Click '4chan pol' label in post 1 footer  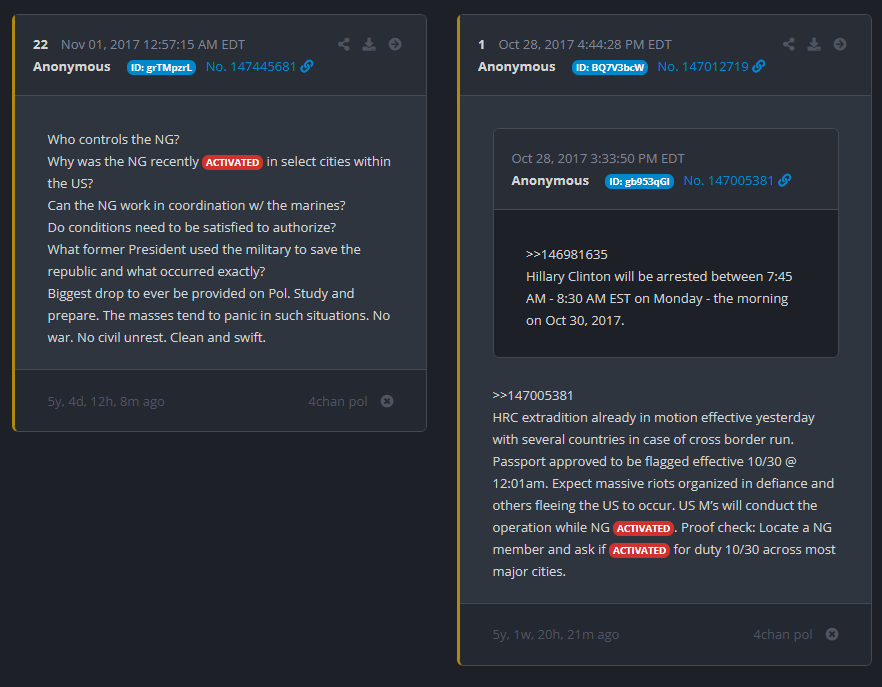pos(783,634)
